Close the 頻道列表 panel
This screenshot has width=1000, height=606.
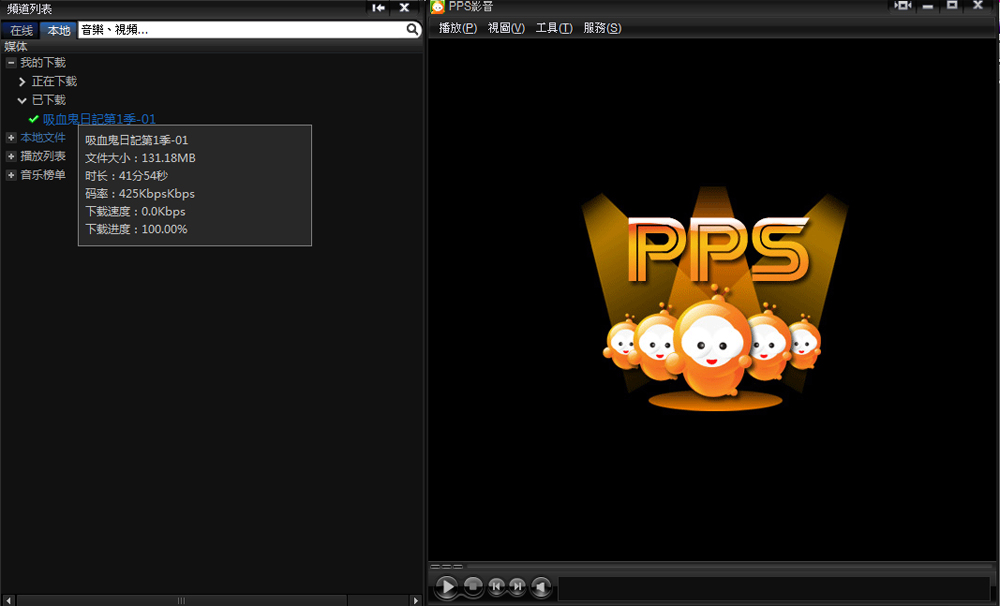tap(404, 8)
